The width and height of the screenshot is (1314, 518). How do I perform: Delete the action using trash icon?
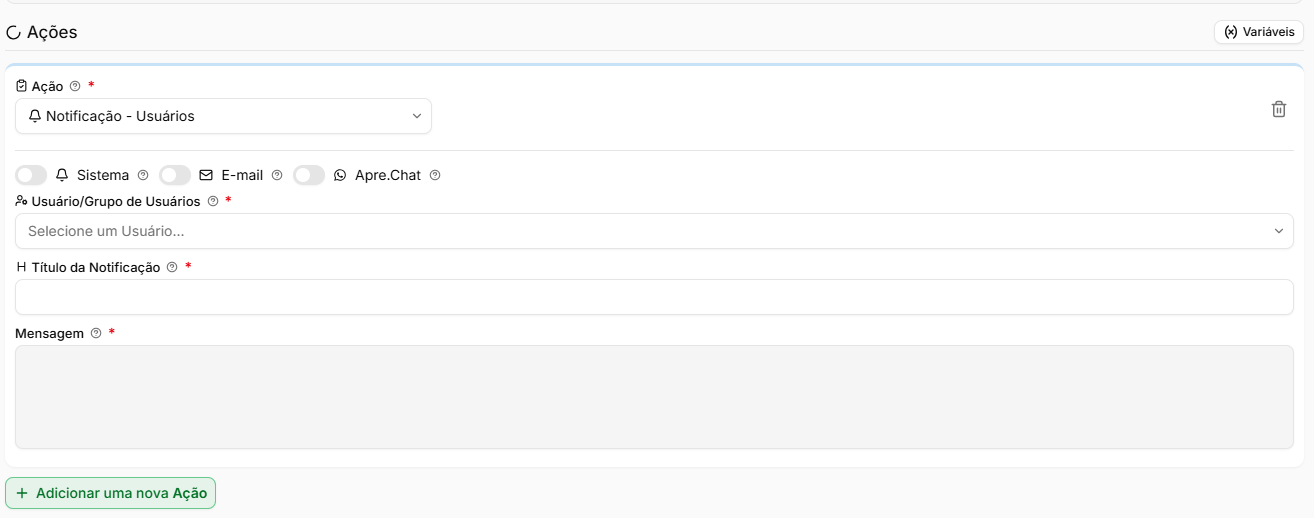(x=1278, y=110)
